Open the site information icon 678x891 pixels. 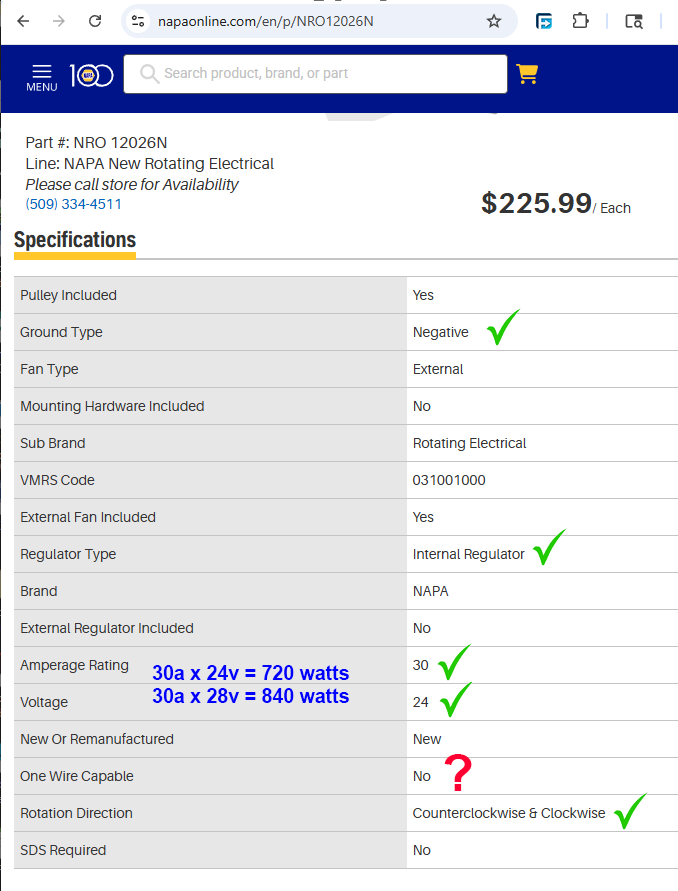138,21
